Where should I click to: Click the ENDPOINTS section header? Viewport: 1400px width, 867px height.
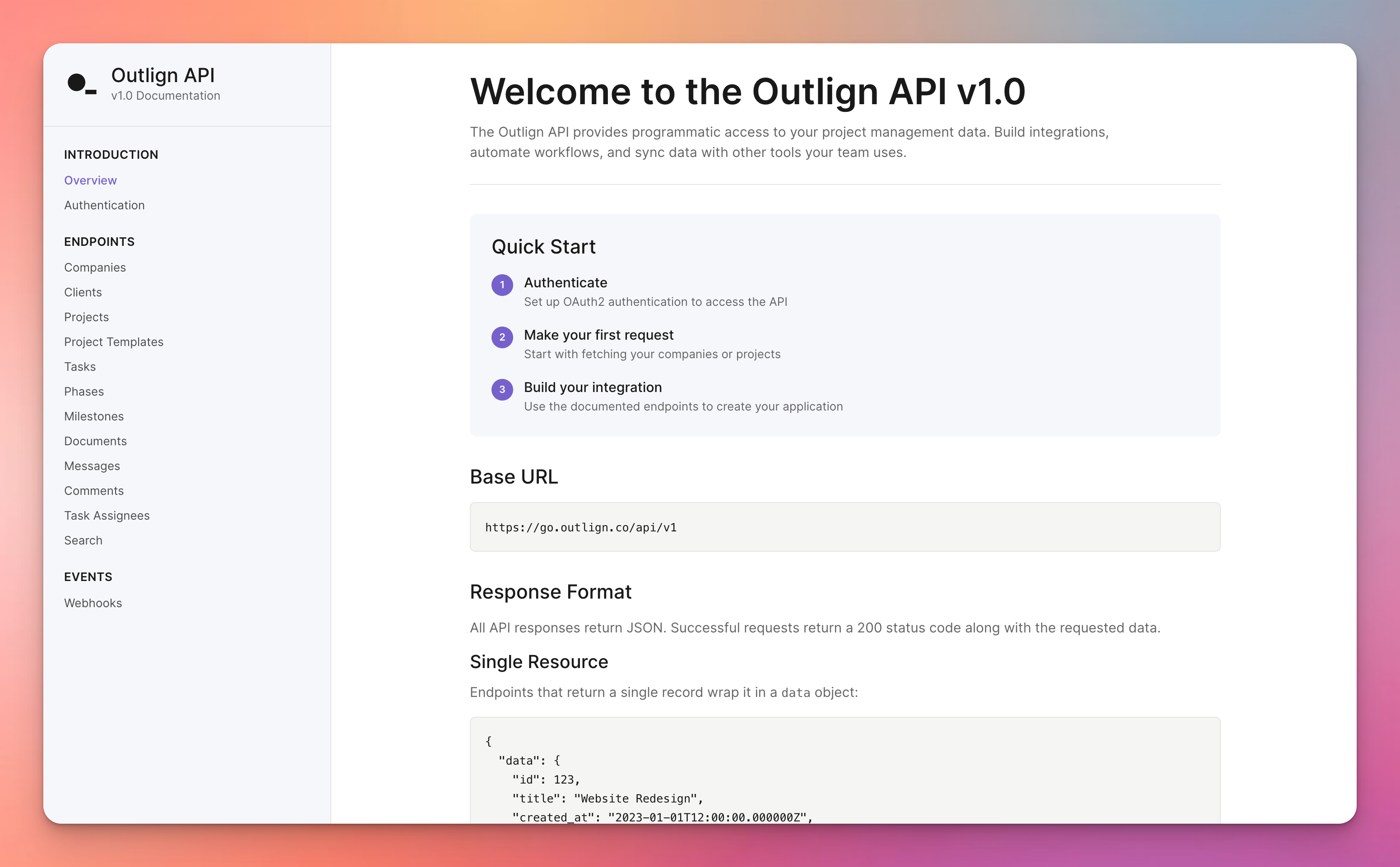click(99, 242)
